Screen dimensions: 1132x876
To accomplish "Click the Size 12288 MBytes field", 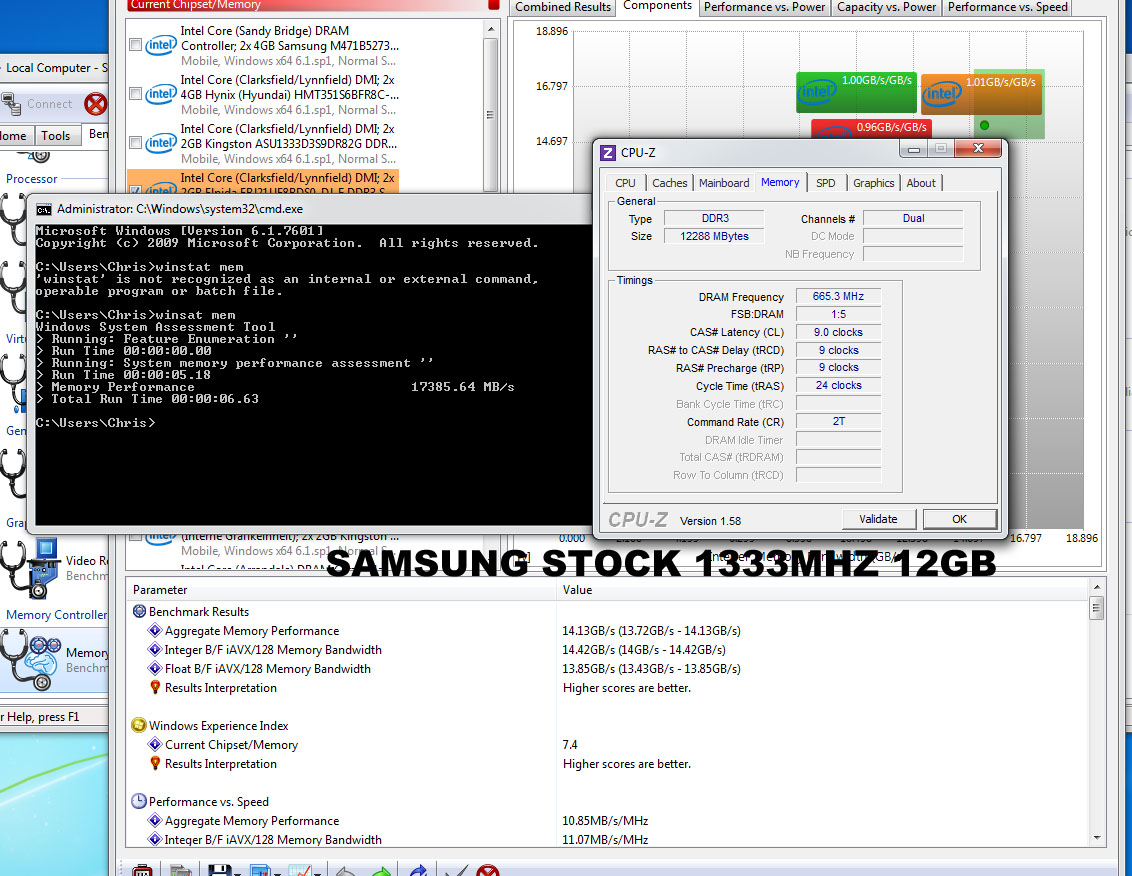I will (x=714, y=236).
